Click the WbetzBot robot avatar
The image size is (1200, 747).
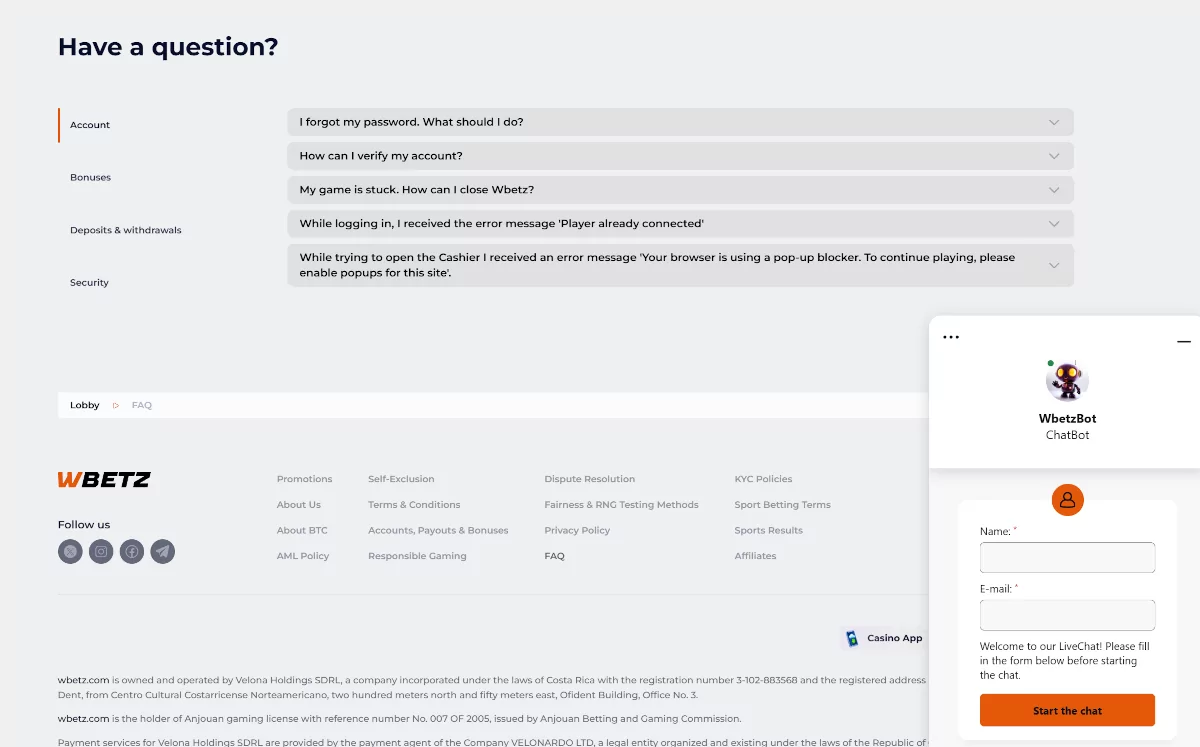click(1067, 381)
